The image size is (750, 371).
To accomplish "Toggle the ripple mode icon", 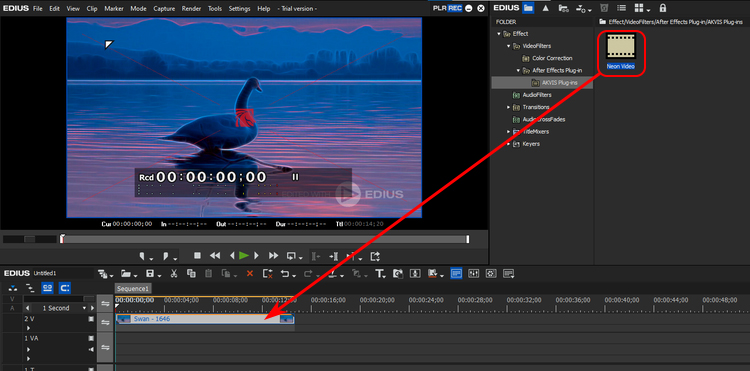I will pos(30,288).
